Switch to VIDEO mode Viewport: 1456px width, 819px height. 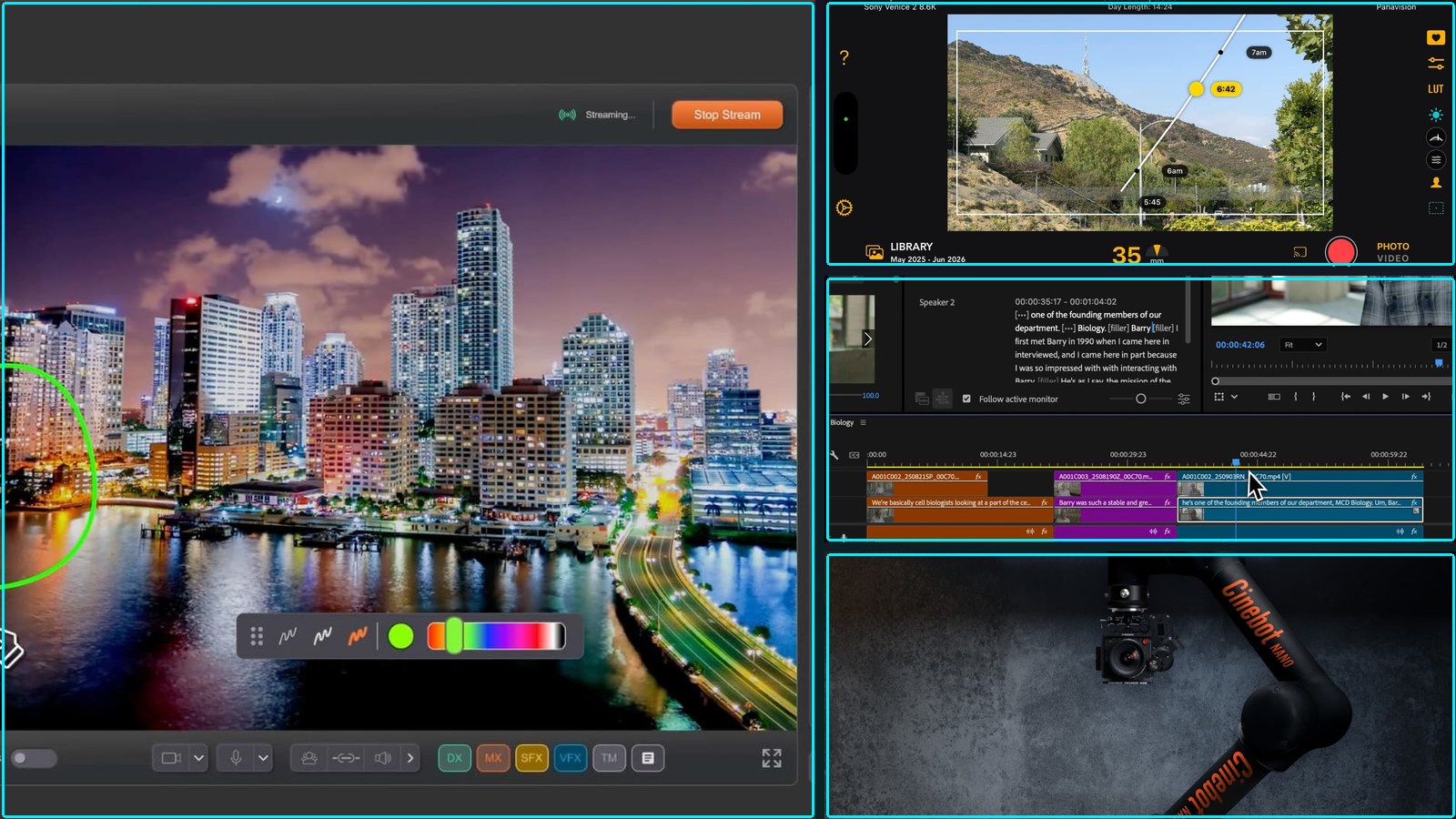(1392, 258)
